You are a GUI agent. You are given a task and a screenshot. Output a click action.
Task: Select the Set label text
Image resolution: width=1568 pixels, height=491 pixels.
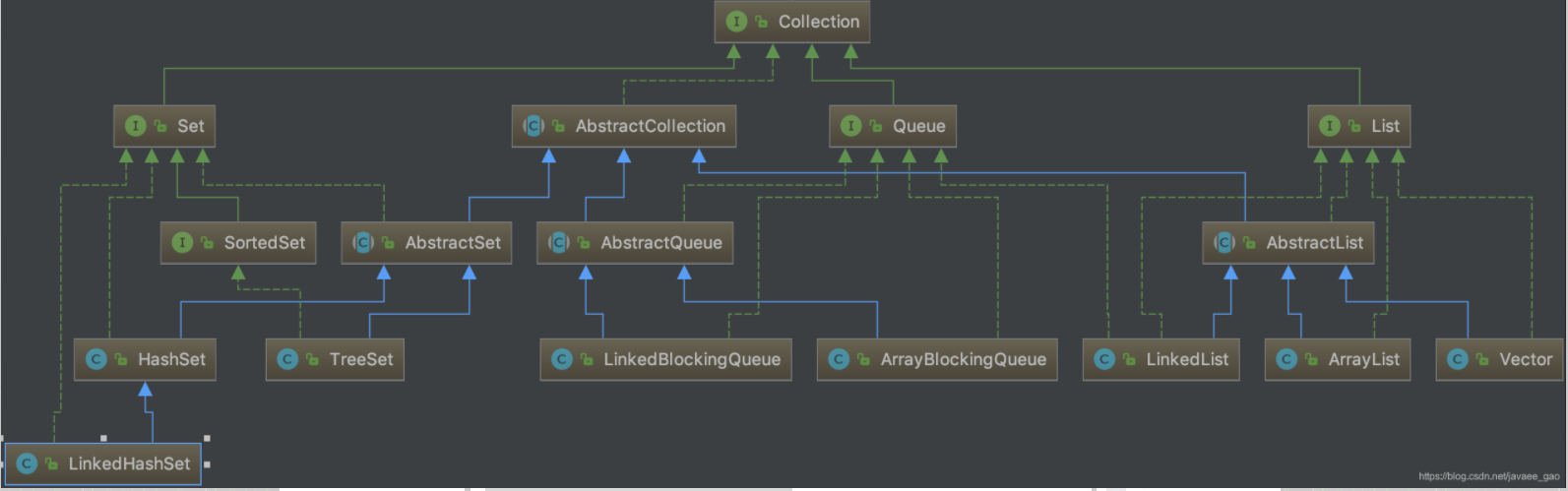tap(191, 126)
